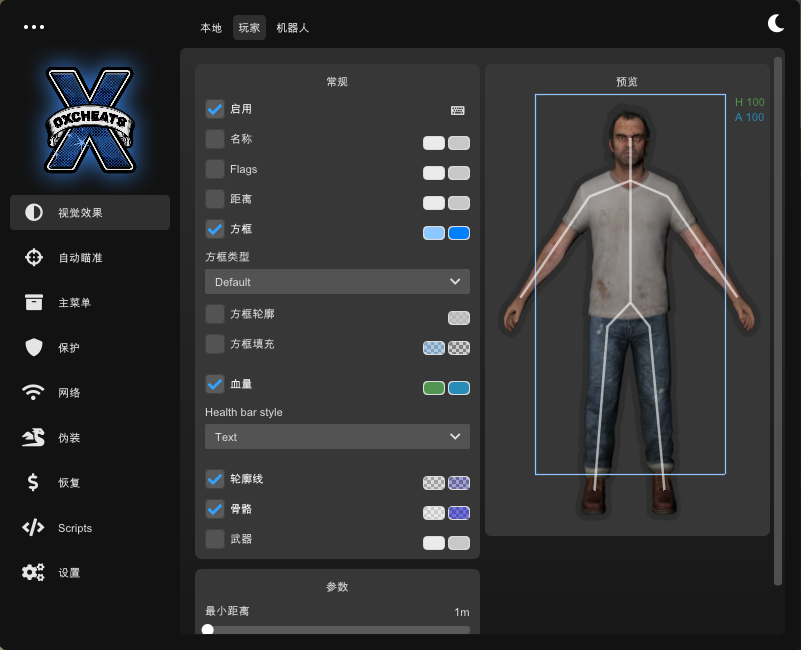Image resolution: width=801 pixels, height=650 pixels.
Task: Click the 'A 100' armor text in preview
Action: 749,117
